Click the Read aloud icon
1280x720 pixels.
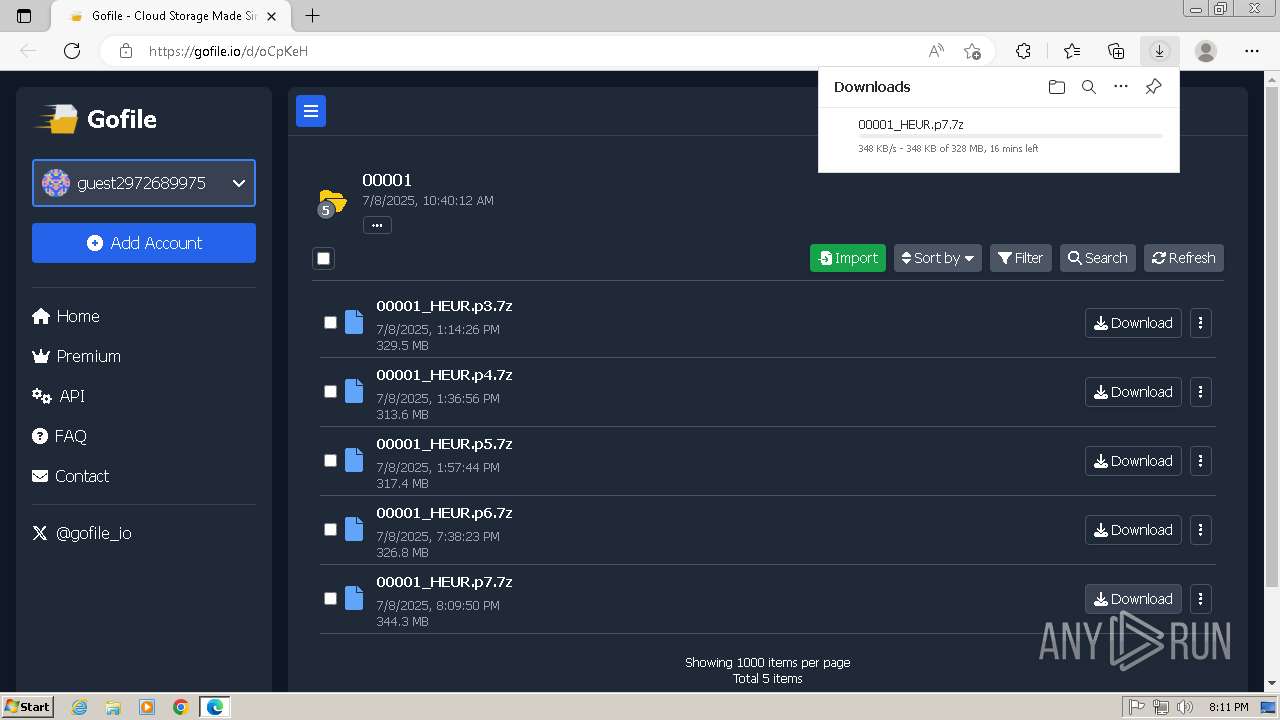tap(936, 51)
